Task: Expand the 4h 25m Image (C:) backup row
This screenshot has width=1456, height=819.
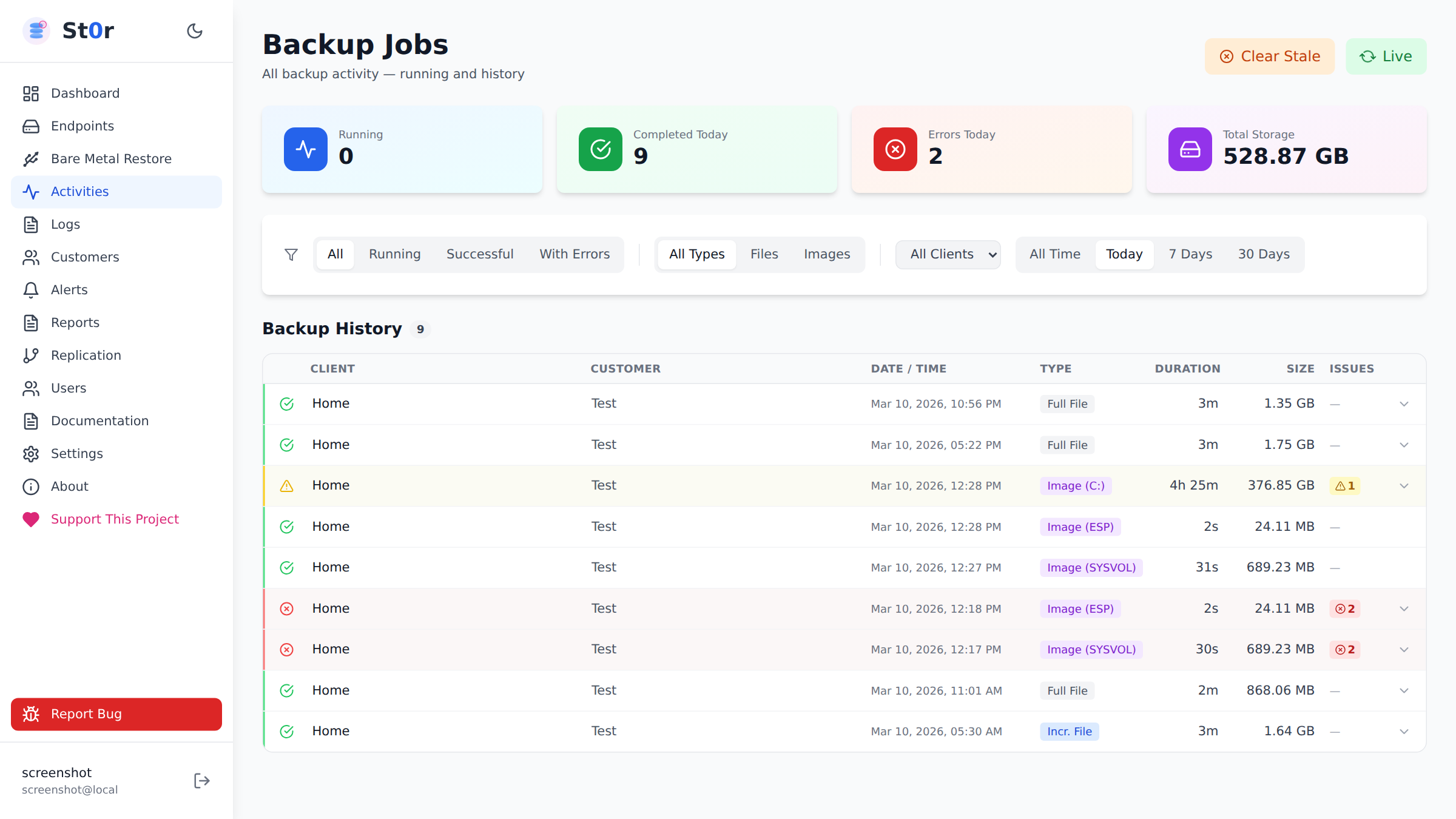Action: point(1404,485)
